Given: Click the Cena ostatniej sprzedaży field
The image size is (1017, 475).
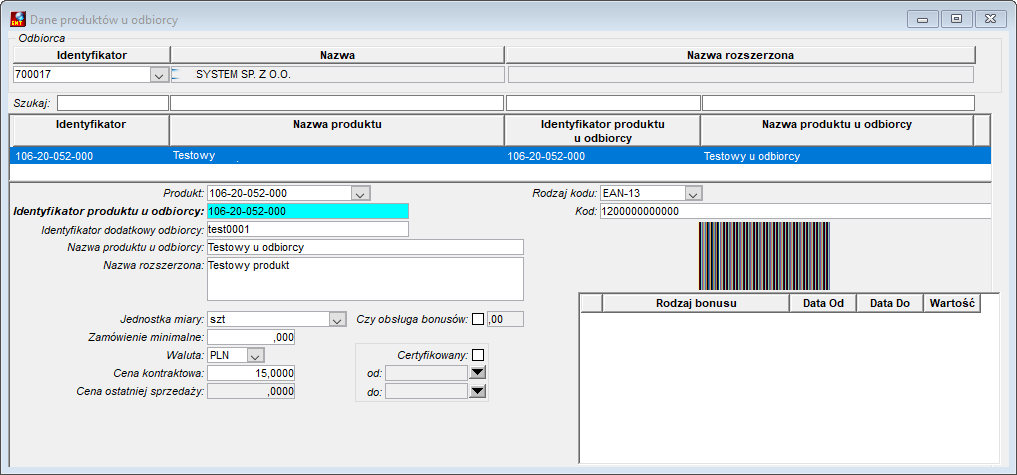Looking at the screenshot, I should coord(251,391).
